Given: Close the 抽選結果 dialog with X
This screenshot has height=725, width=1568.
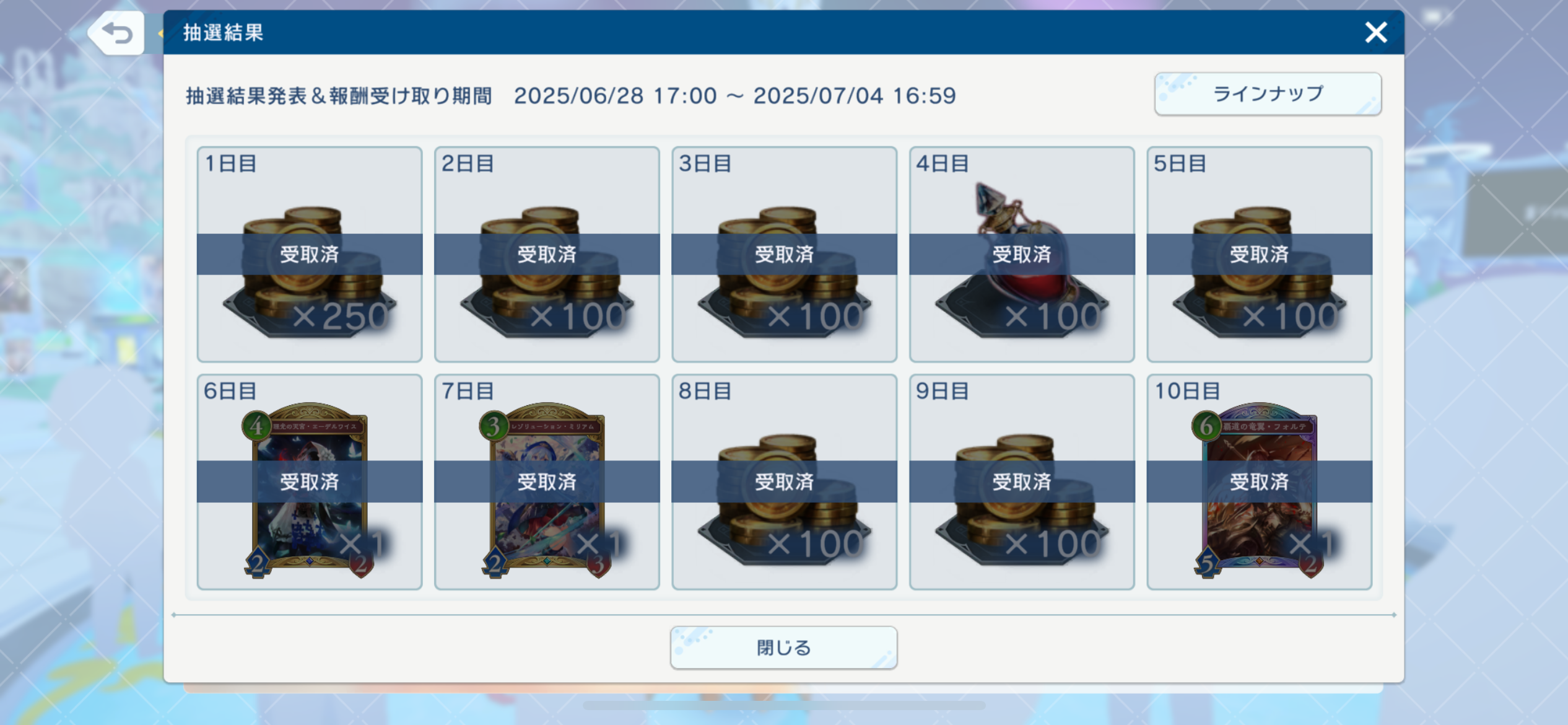Looking at the screenshot, I should (1375, 32).
